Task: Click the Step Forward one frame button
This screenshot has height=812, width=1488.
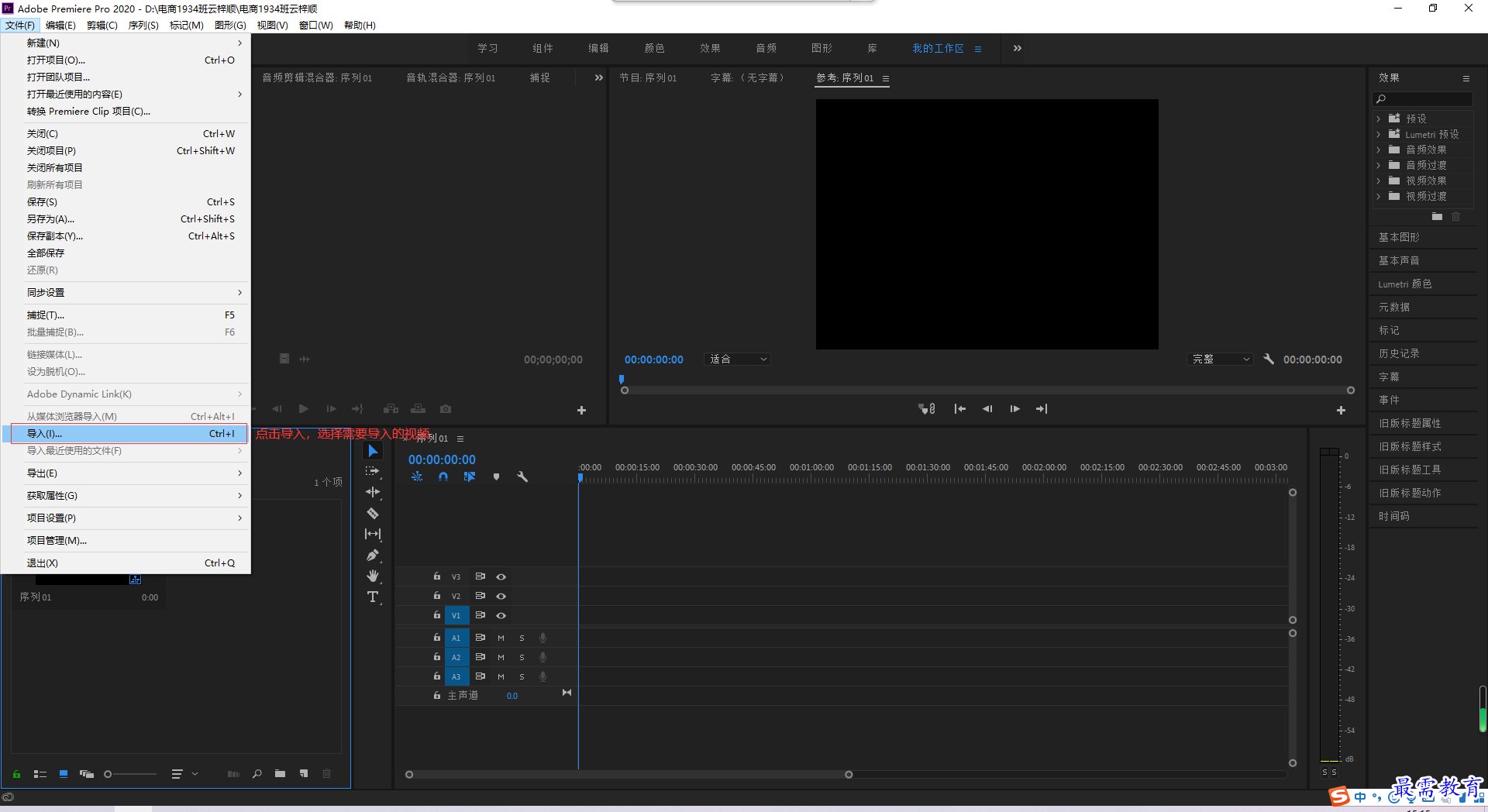Action: [1014, 409]
